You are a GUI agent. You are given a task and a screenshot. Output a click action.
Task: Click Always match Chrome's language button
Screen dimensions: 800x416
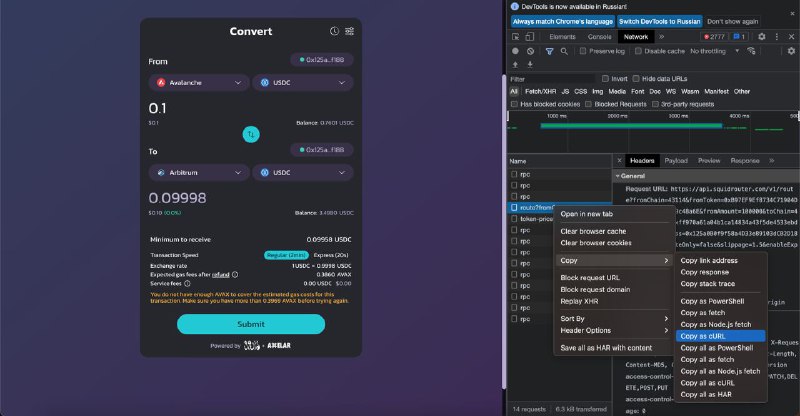point(563,21)
